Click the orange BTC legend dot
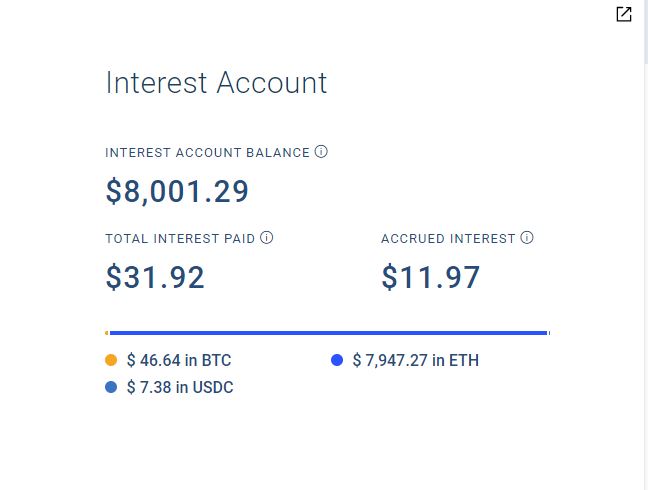The width and height of the screenshot is (648, 490). click(x=111, y=360)
